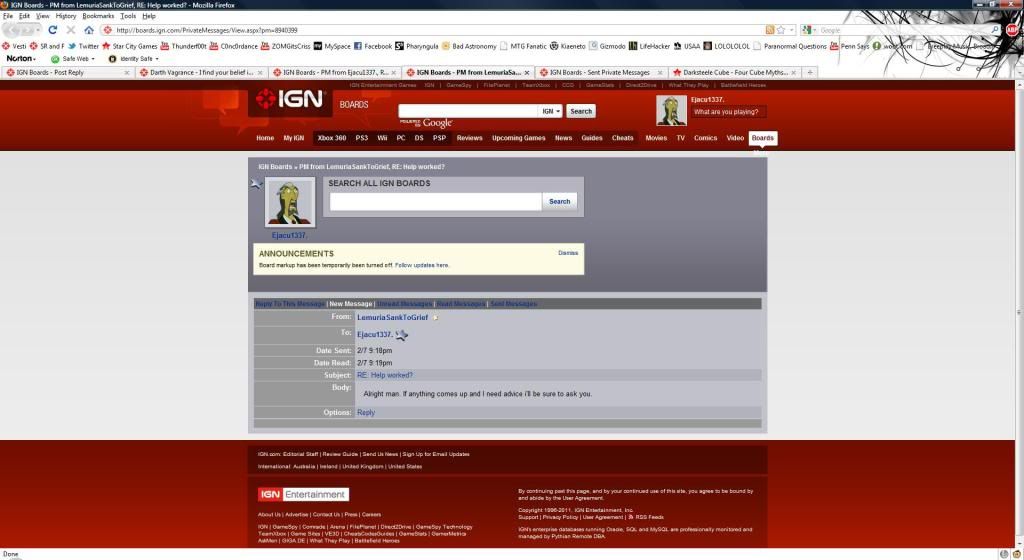Screen dimensions: 1024x560
Task: Click the Reply link in Options row
Action: [366, 412]
